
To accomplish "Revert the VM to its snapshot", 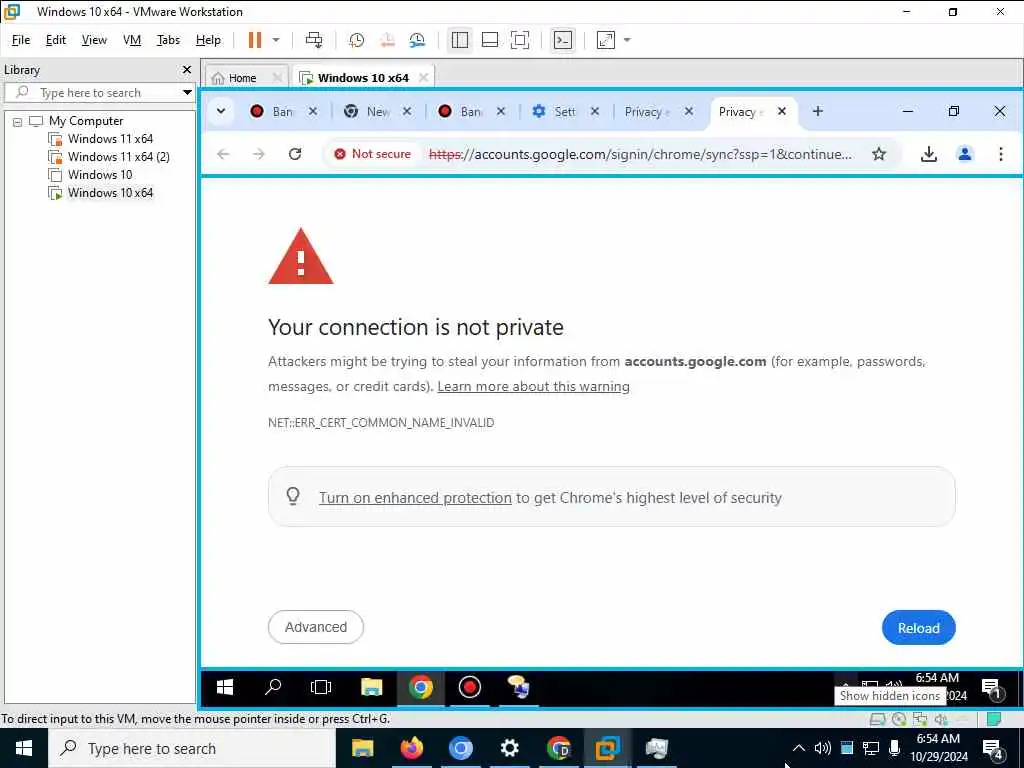I will [387, 40].
